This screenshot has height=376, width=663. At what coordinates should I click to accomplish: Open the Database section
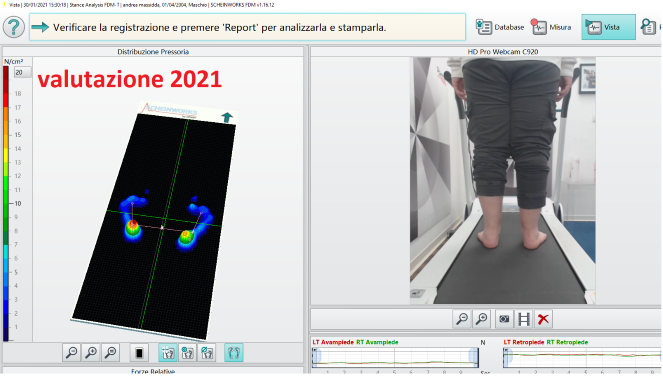499,27
